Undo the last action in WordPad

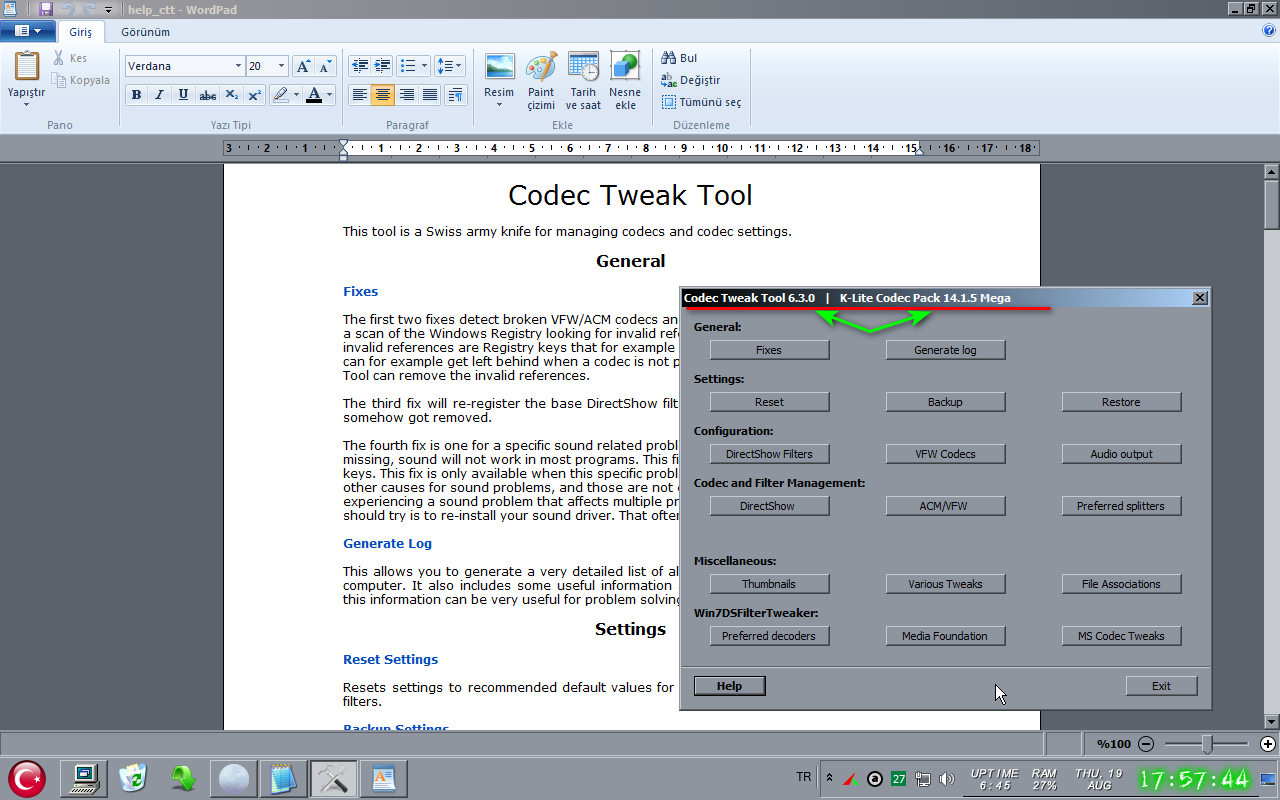67,9
